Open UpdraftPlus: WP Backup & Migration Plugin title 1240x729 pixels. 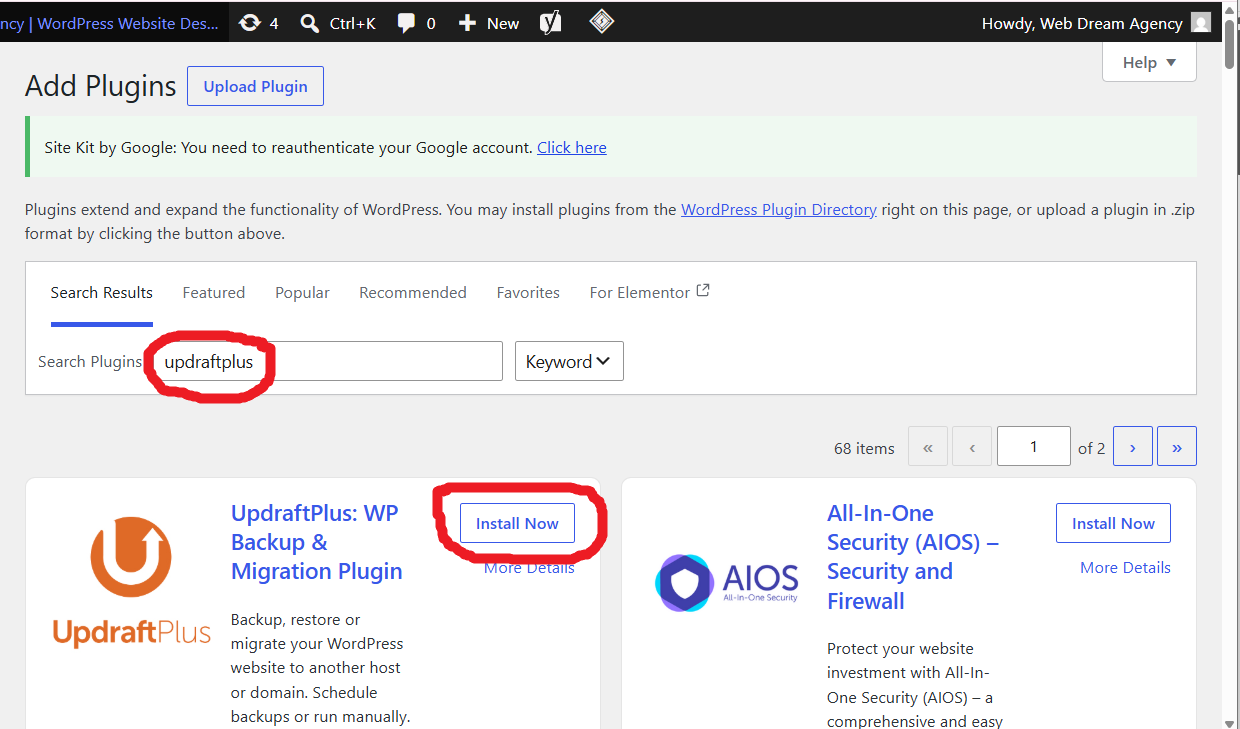point(316,542)
